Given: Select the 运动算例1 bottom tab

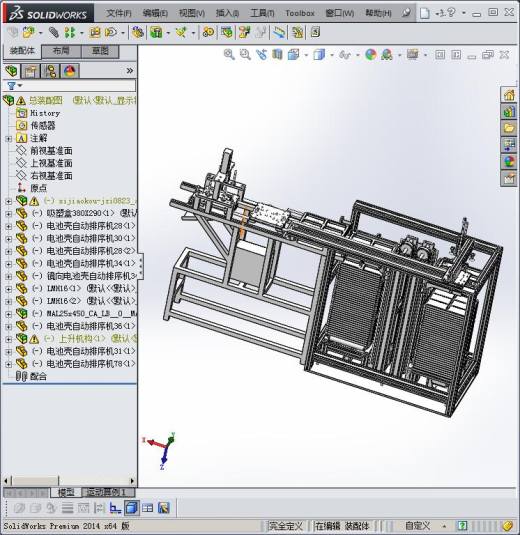Looking at the screenshot, I should coord(108,492).
